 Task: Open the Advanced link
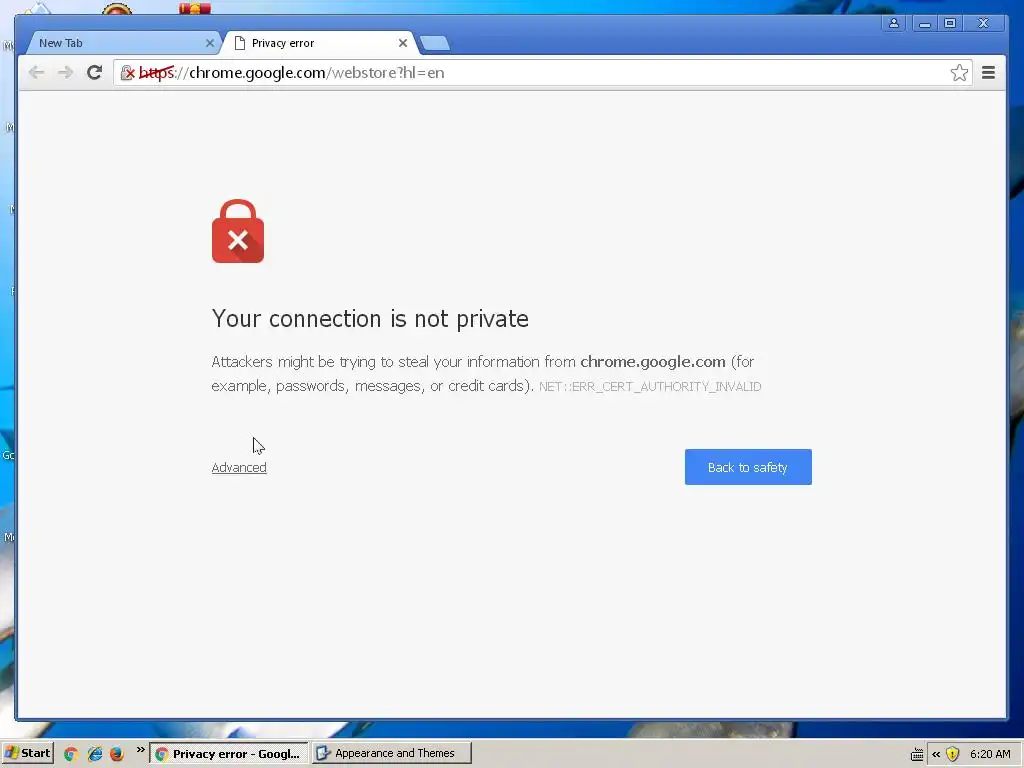click(239, 468)
